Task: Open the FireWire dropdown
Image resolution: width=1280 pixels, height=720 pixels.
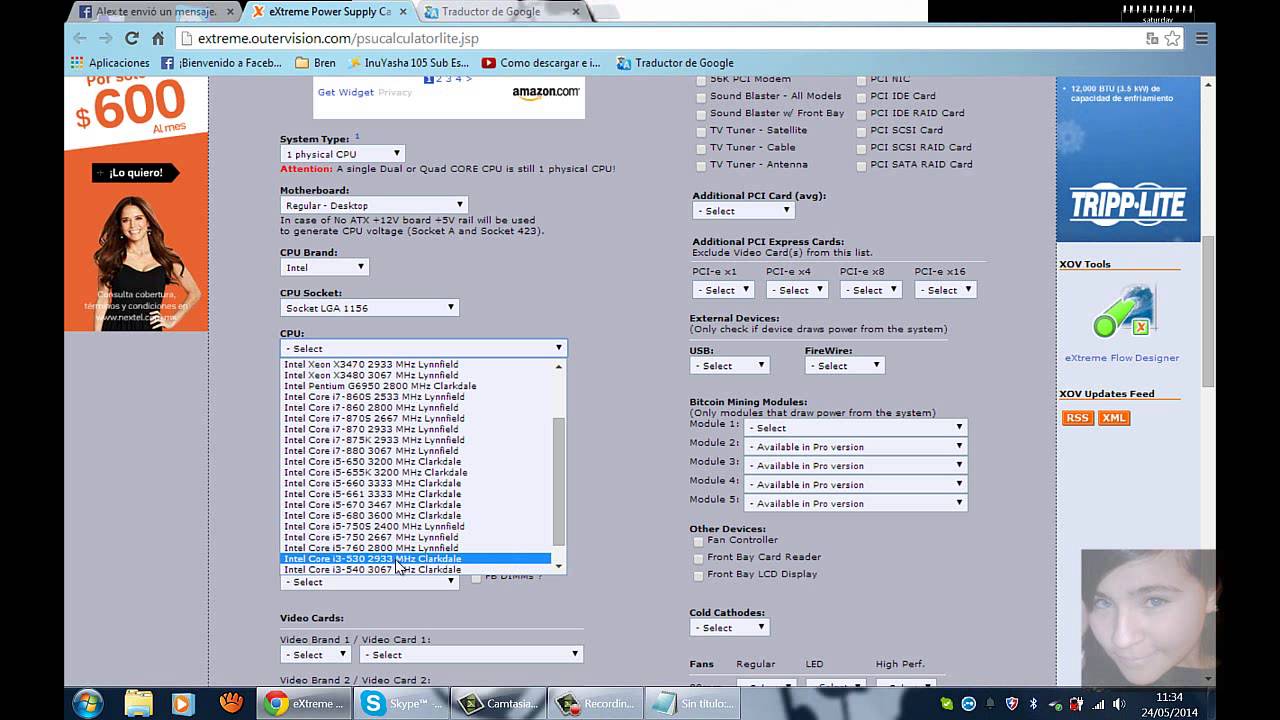Action: coord(845,366)
